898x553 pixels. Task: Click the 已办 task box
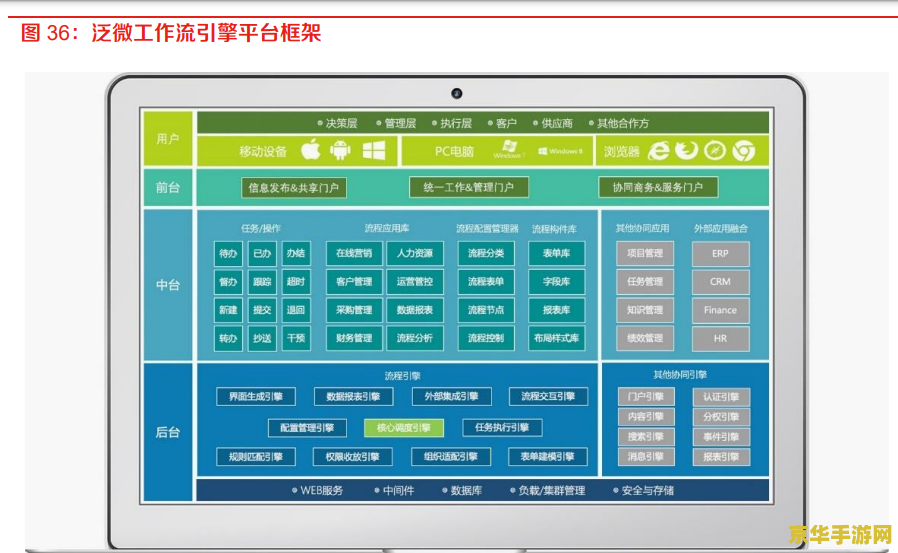click(x=262, y=254)
